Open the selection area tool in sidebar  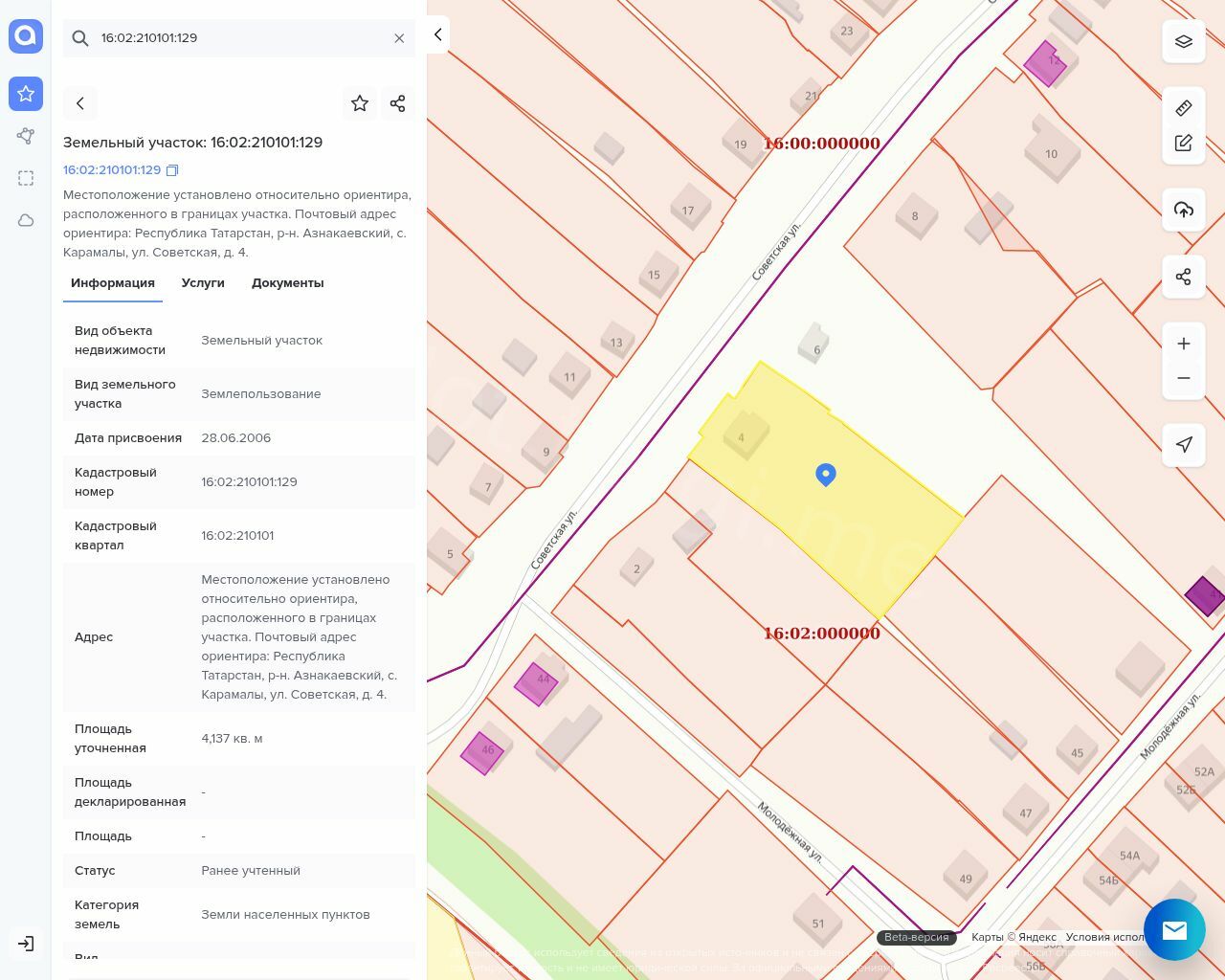[26, 178]
